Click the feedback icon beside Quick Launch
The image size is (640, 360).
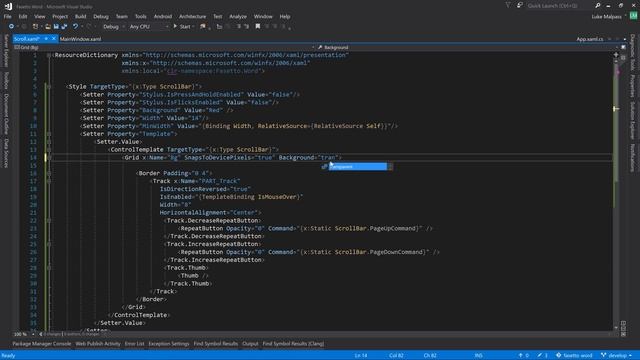coord(520,5)
